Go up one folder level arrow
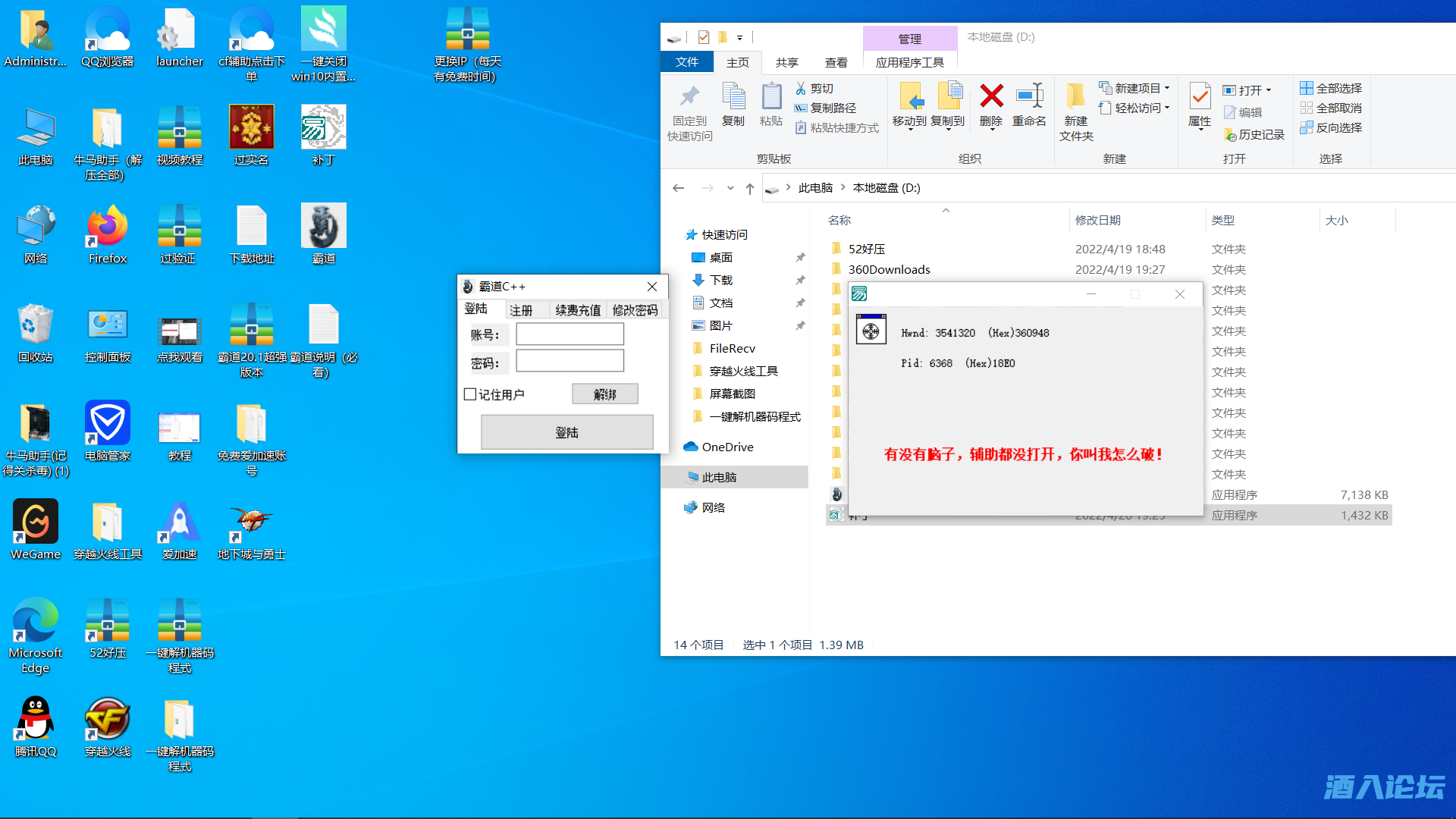The height and width of the screenshot is (819, 1456). pyautogui.click(x=749, y=188)
